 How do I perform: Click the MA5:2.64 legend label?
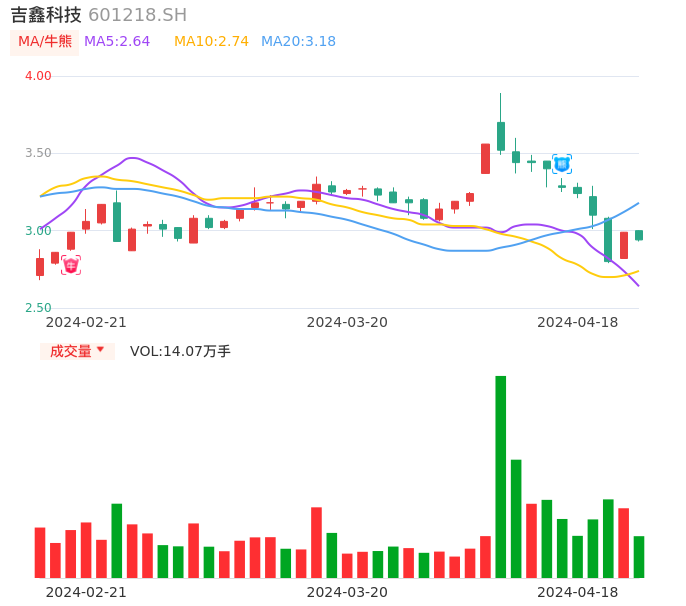pyautogui.click(x=117, y=42)
